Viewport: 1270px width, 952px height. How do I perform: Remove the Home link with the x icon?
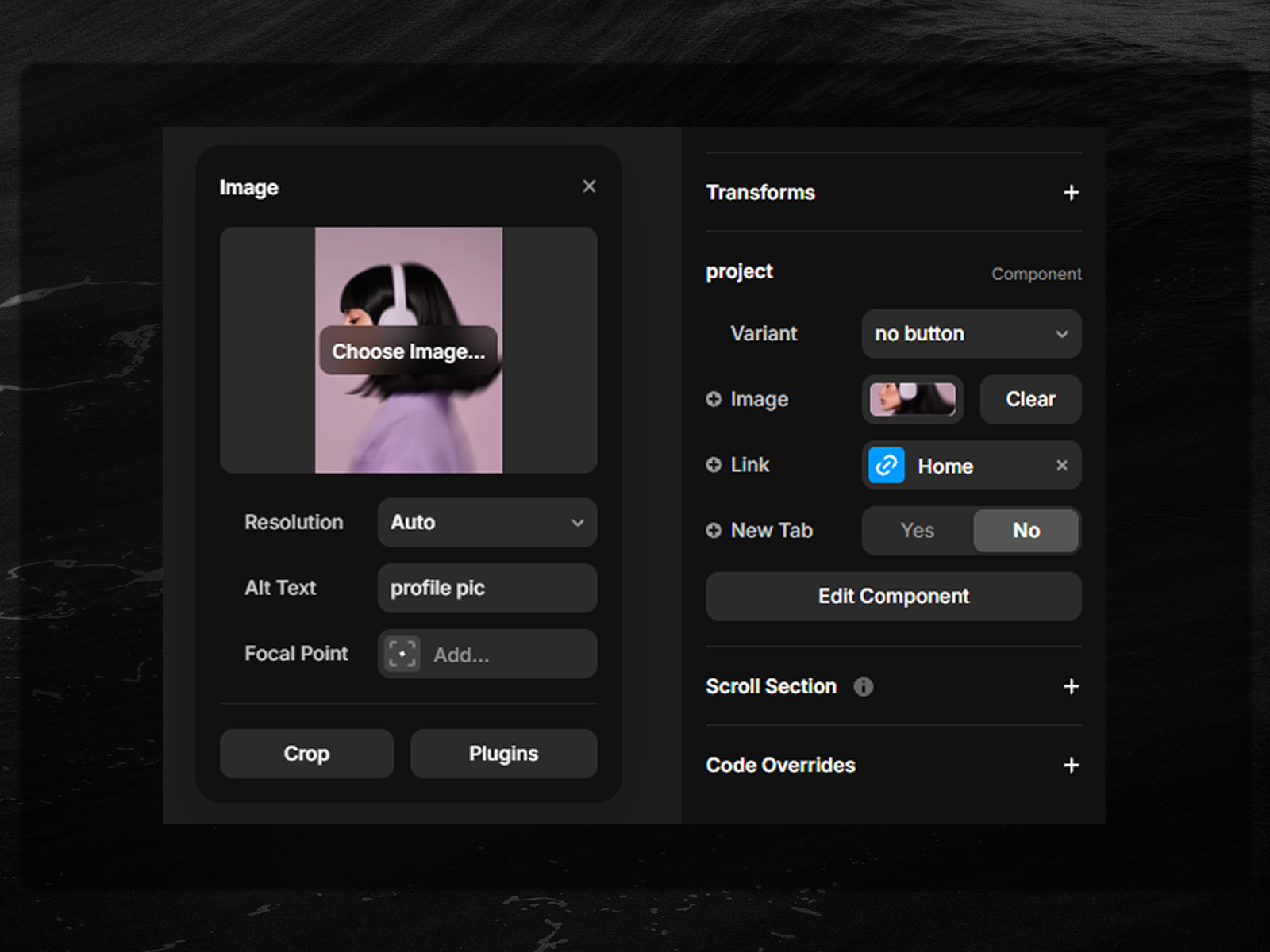[1061, 466]
